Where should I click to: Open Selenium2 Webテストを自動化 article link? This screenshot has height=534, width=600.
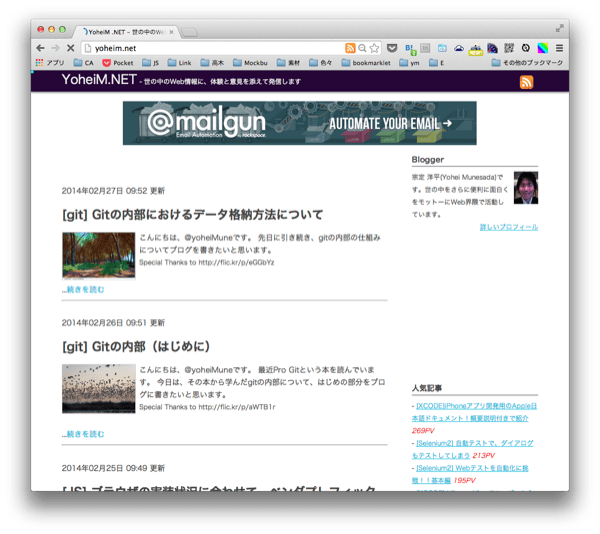click(470, 474)
